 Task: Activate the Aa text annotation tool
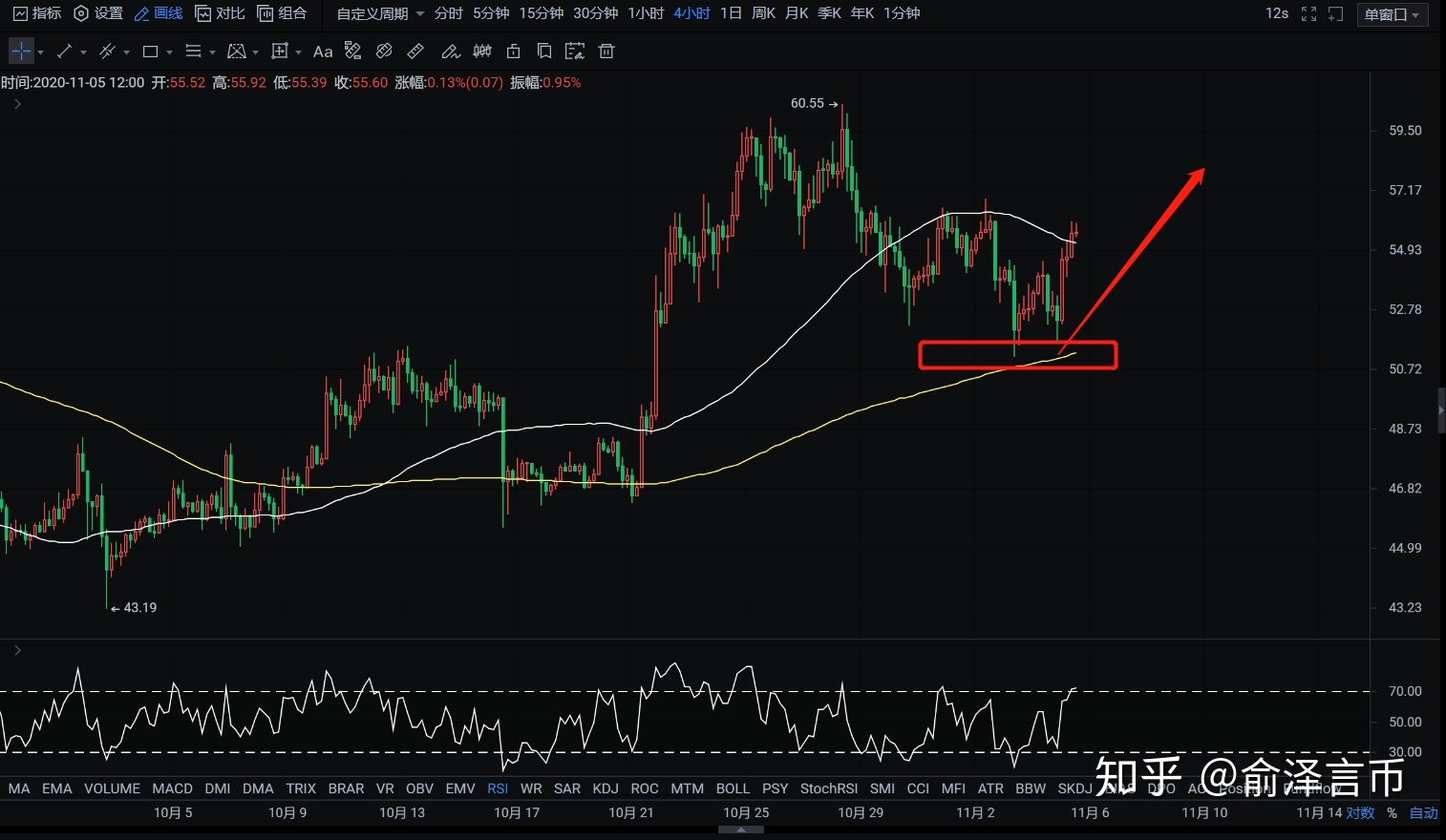323,52
